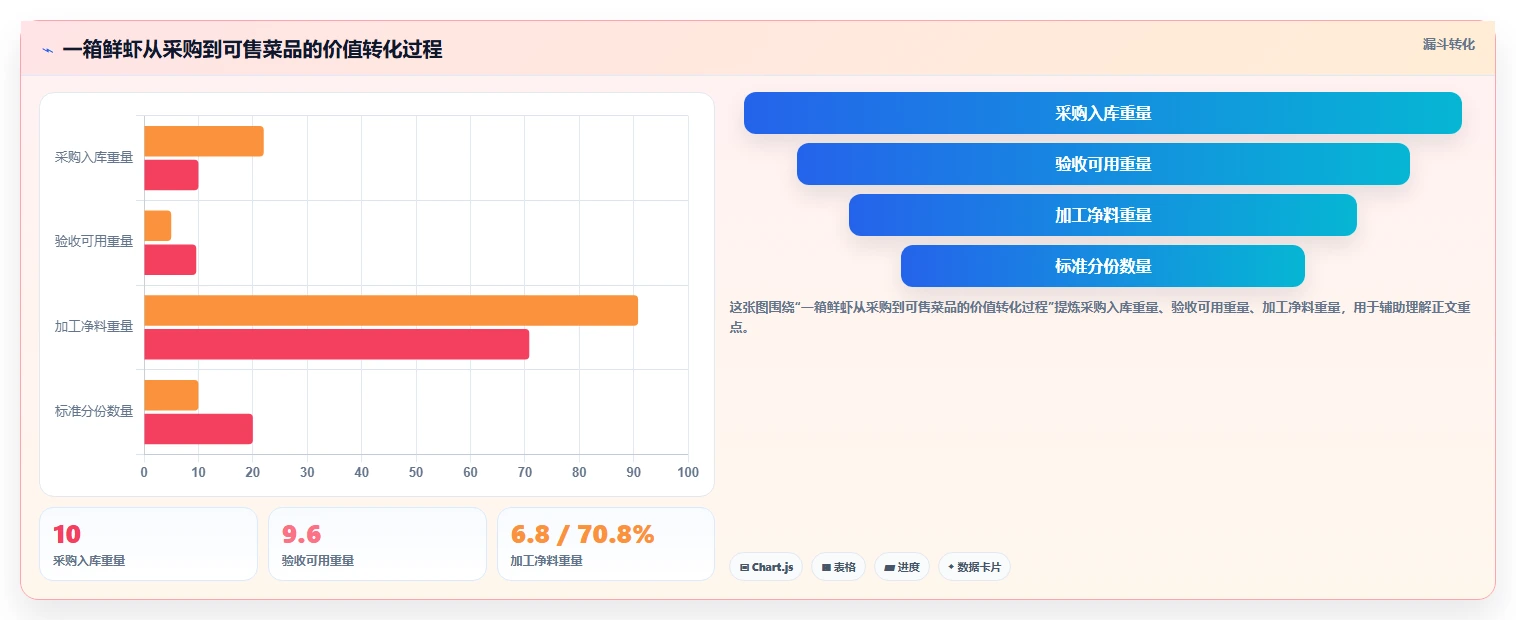Click the 标准分份数量 chart axis label
The image size is (1516, 620).
94,411
